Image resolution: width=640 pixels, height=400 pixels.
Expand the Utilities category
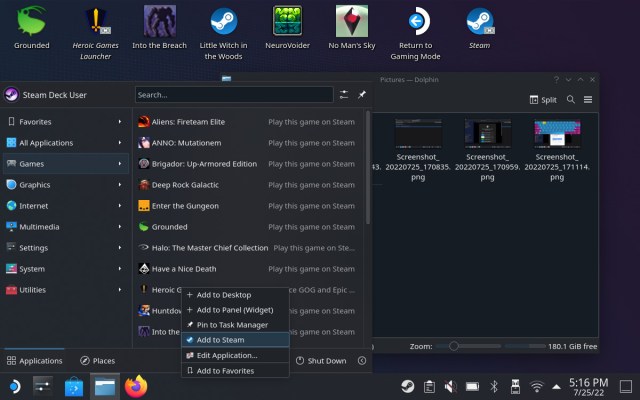(x=66, y=290)
